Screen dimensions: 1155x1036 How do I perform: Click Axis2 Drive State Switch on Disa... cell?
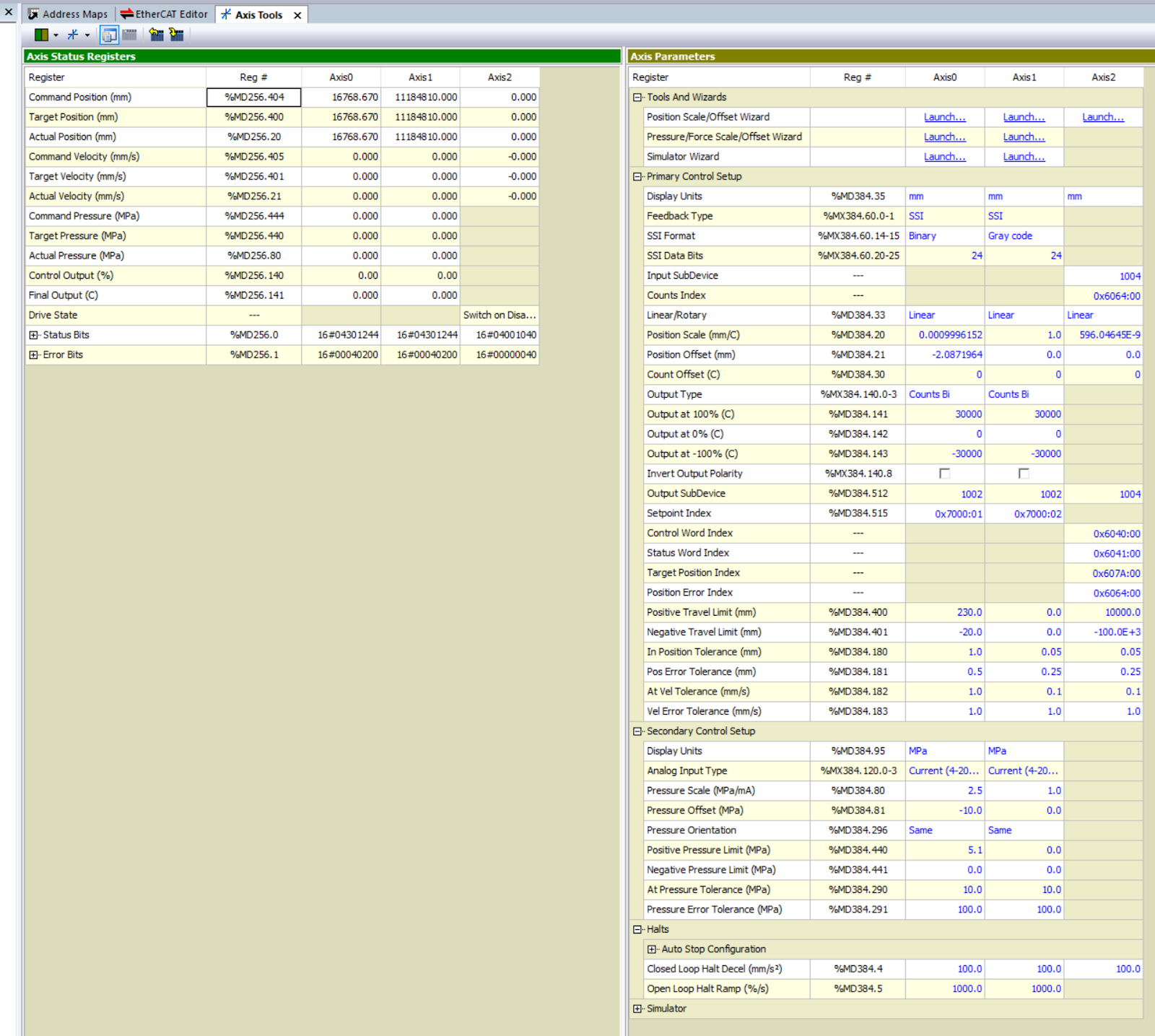click(x=499, y=315)
